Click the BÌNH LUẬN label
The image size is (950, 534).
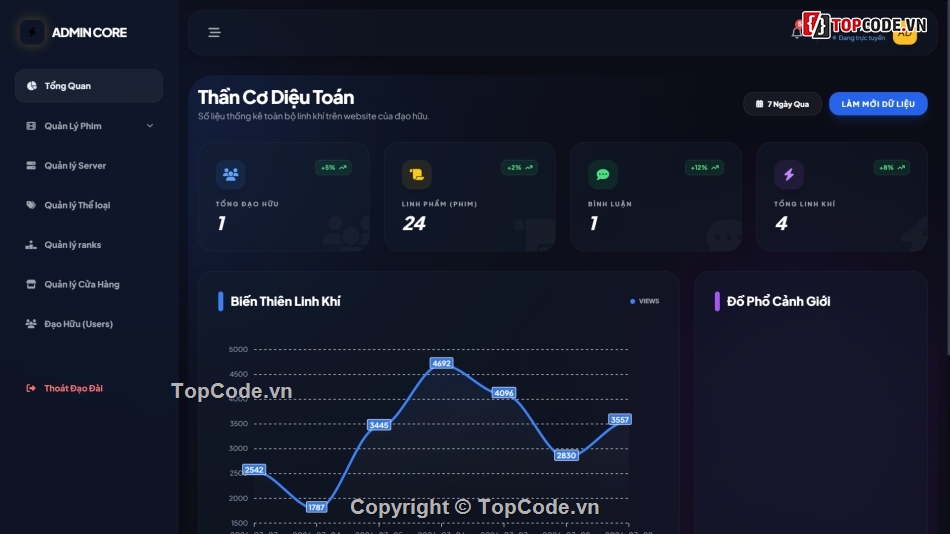coord(610,204)
